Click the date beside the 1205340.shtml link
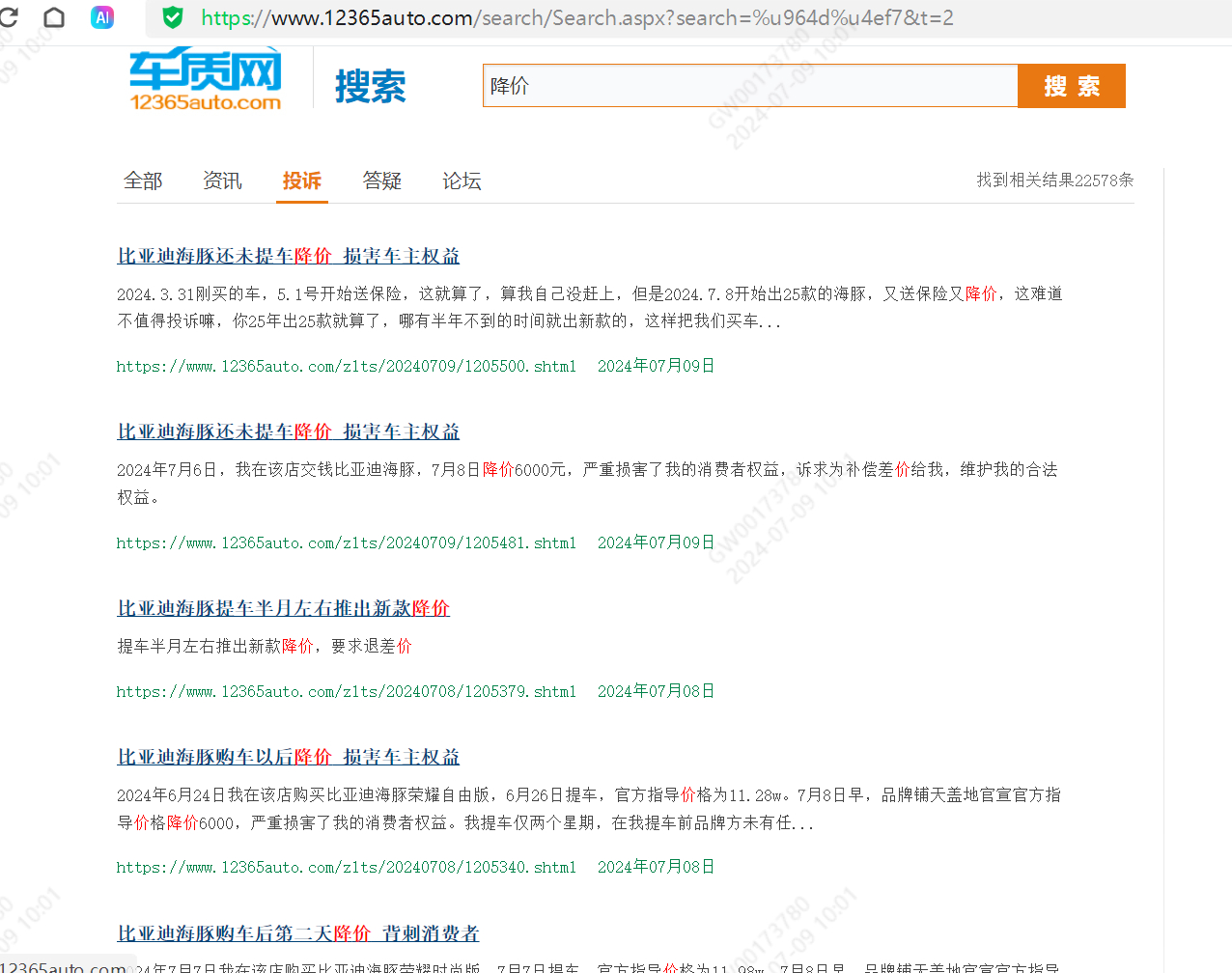Viewport: 1232px width, 973px height. point(657,867)
